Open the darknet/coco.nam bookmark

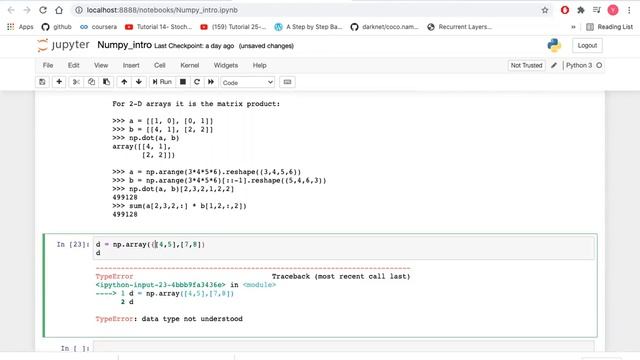384,27
